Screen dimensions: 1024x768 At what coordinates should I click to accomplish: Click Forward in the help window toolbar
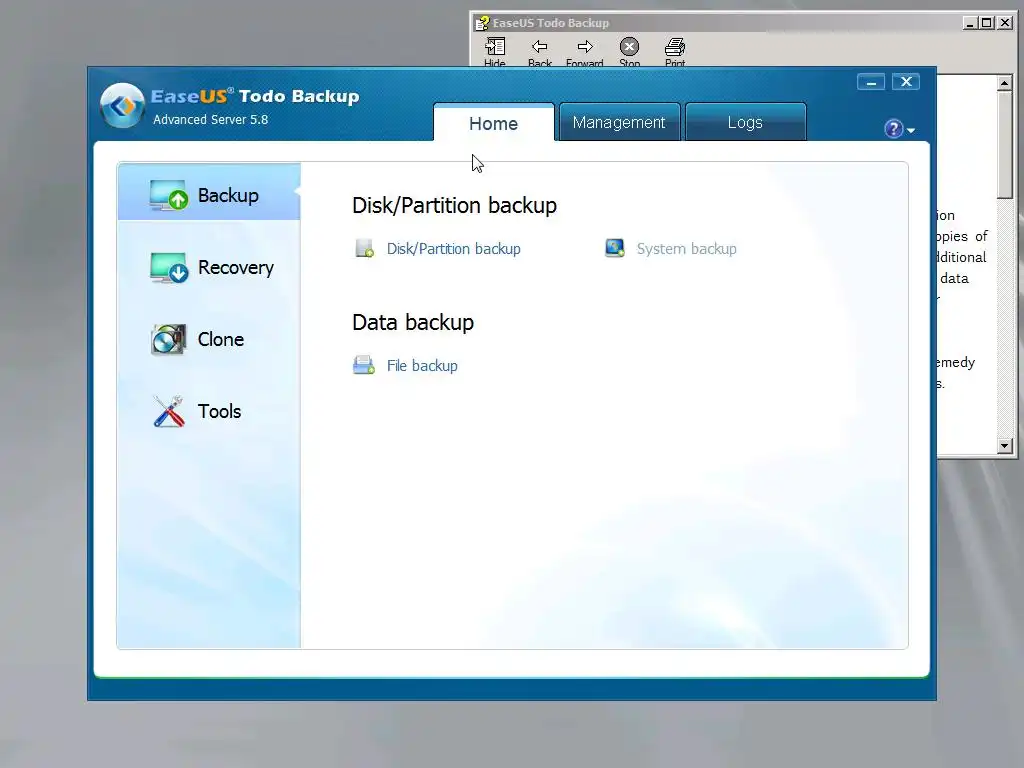[x=584, y=52]
